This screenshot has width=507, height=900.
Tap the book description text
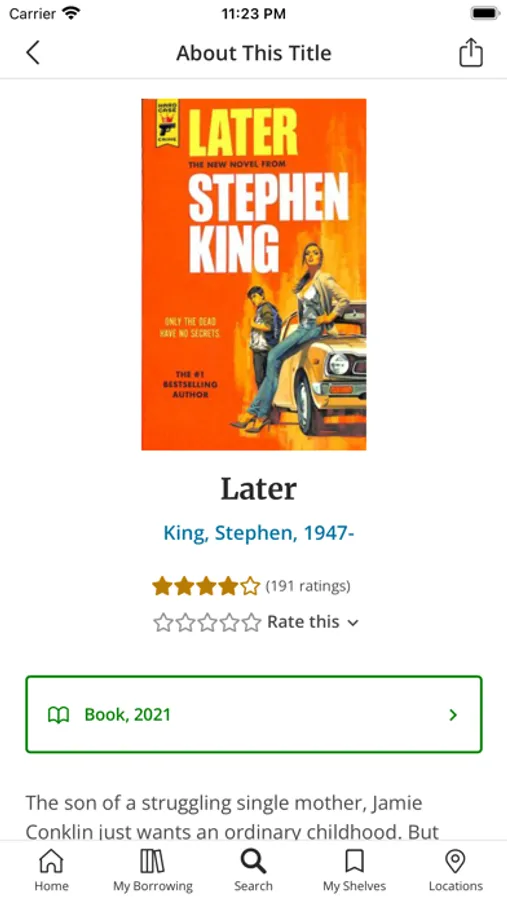pyautogui.click(x=232, y=816)
